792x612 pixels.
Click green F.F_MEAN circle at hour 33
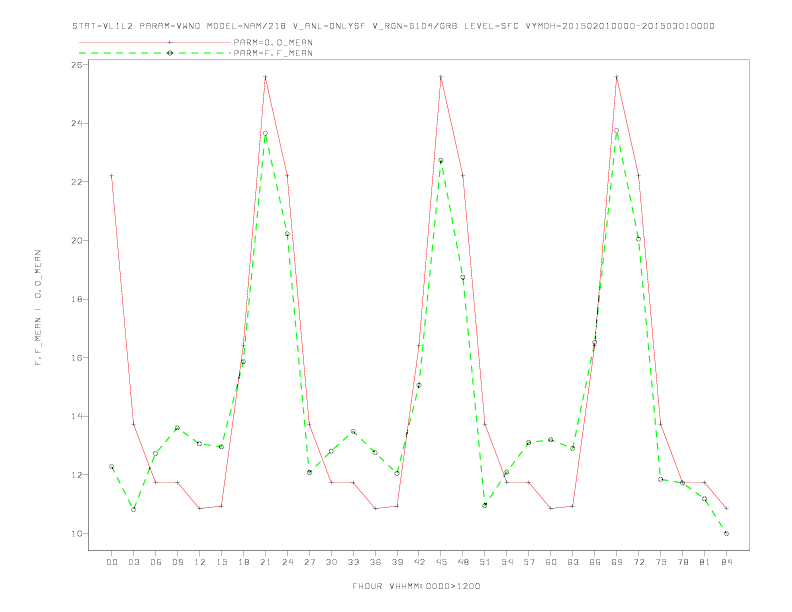353,432
